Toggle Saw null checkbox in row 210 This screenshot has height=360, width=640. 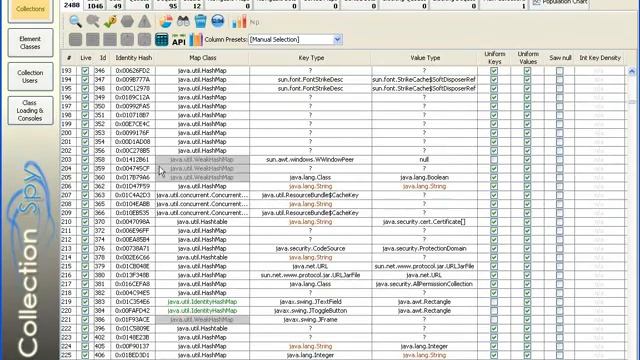coord(560,222)
